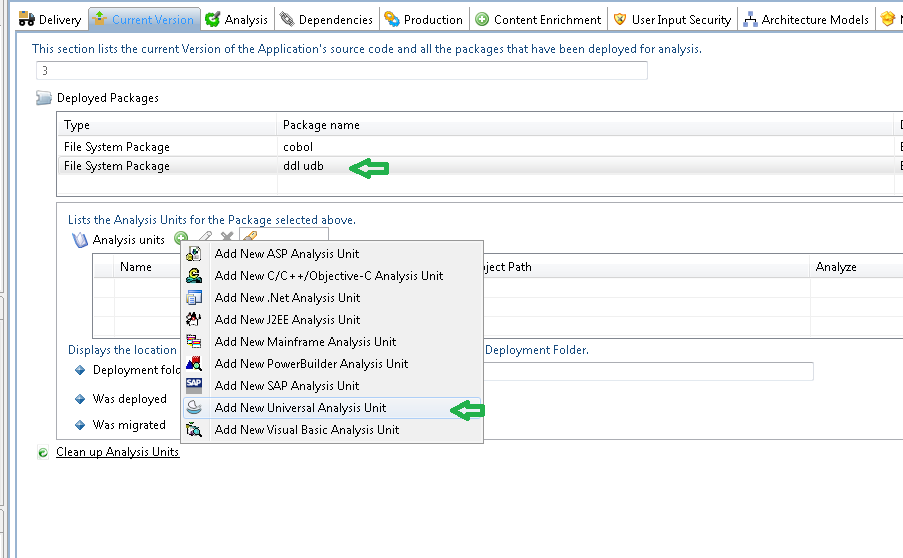This screenshot has height=558, width=903.
Task: Go to the Content Enrichment tab
Action: 539,19
